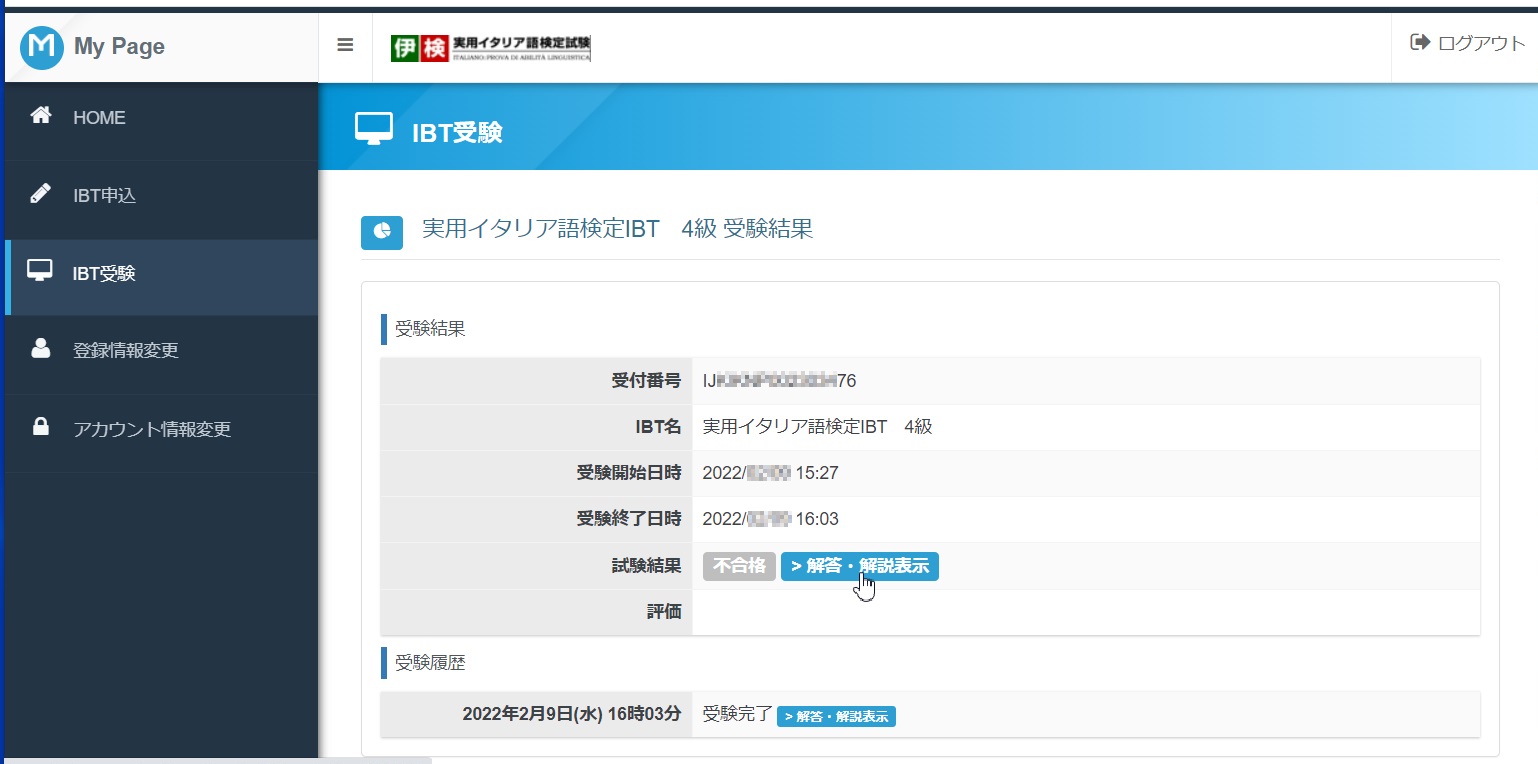
Task: Click the house icon beside HOME
Action: [x=41, y=116]
